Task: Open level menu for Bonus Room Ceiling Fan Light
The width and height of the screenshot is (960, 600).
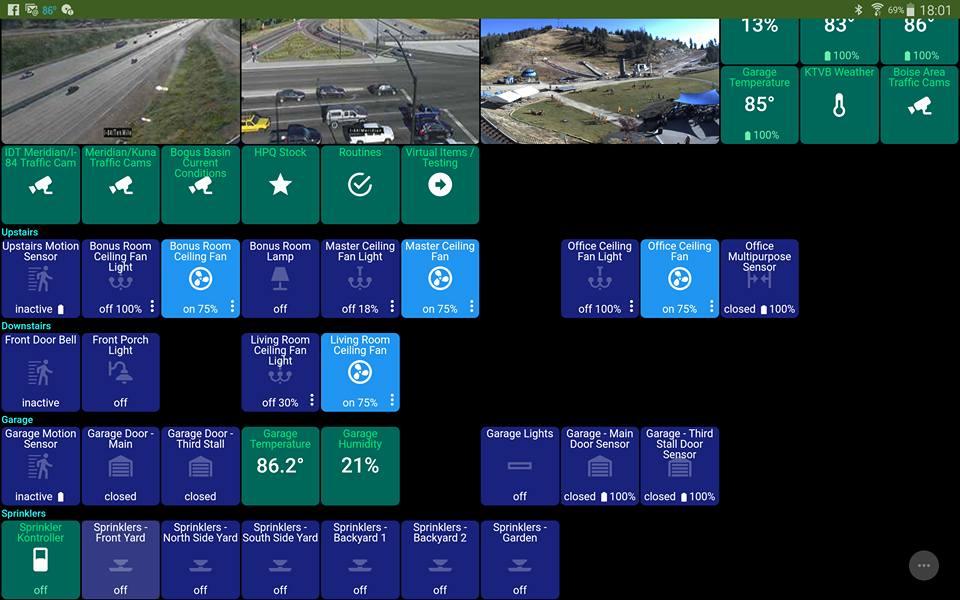Action: point(152,306)
